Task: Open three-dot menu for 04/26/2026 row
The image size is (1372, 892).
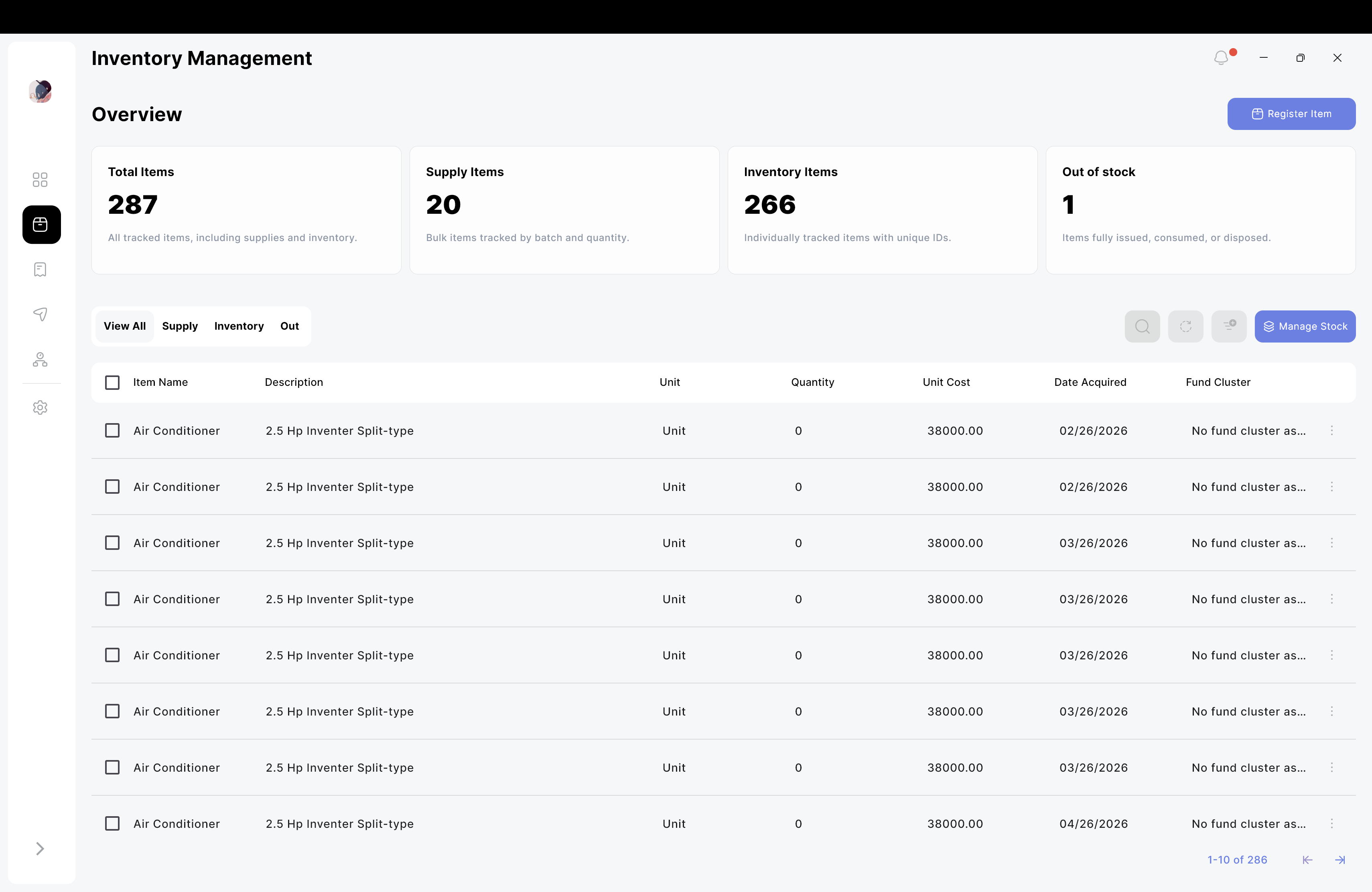Action: tap(1331, 823)
